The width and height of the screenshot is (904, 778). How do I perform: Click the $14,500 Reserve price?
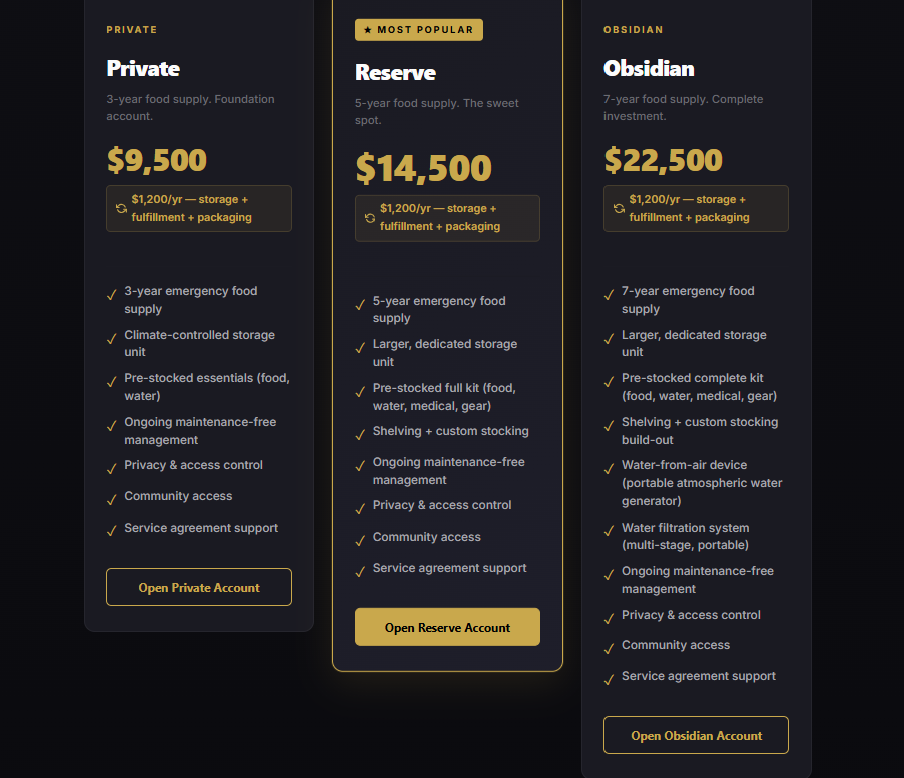pos(424,168)
